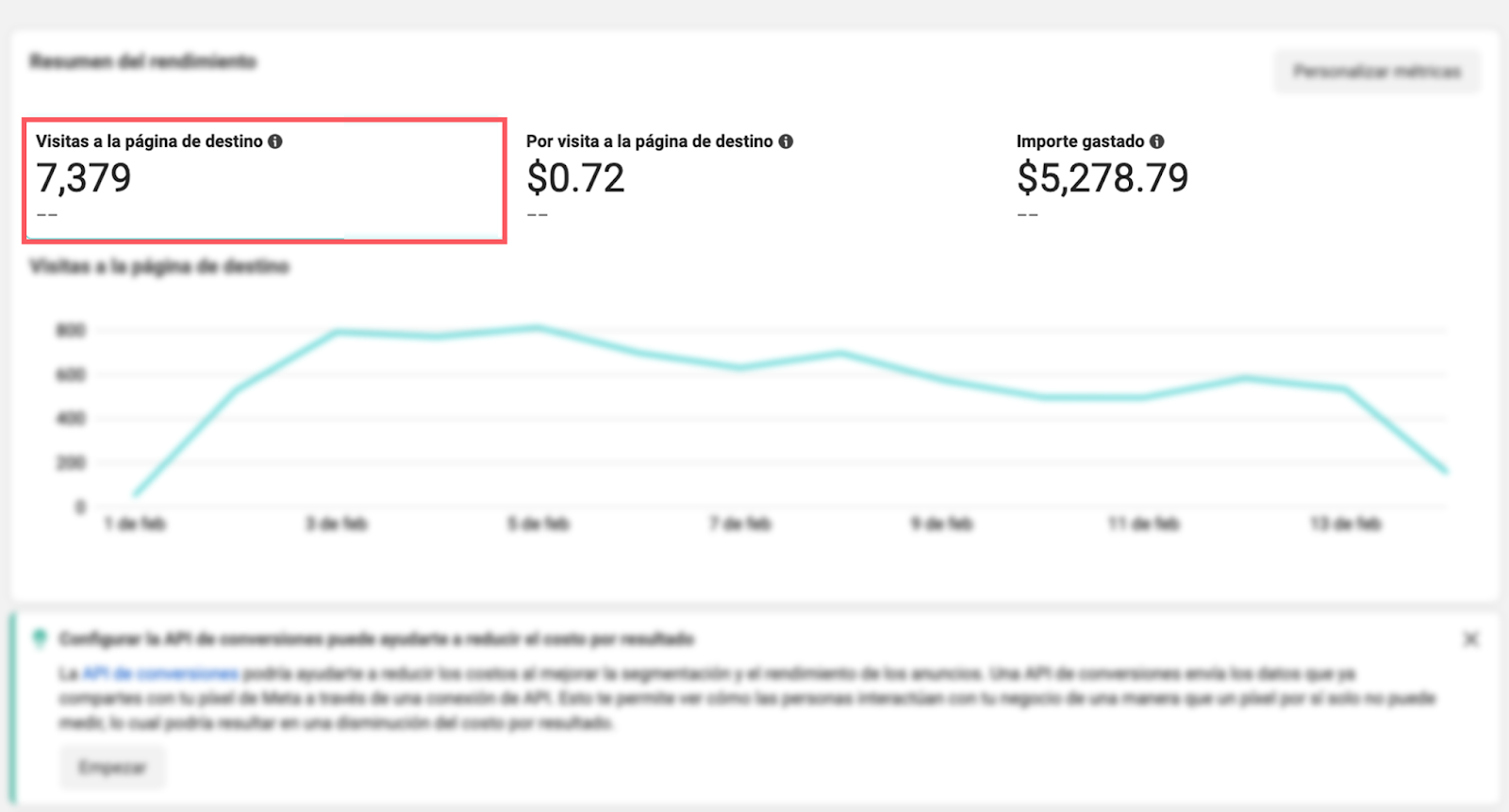Click the lightbulb tip icon in the banner

(40, 638)
